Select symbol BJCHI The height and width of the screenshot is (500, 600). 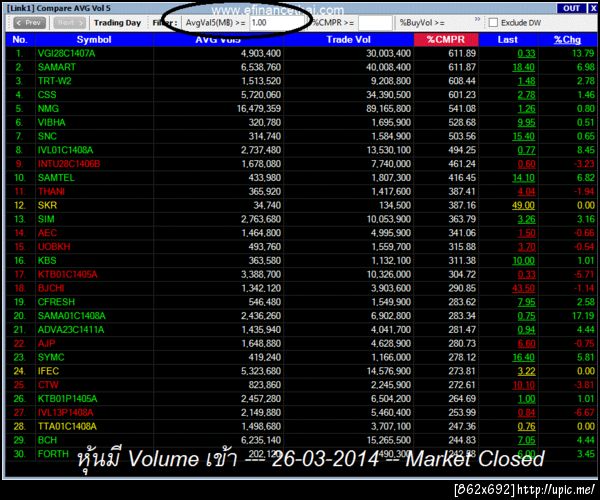point(51,288)
